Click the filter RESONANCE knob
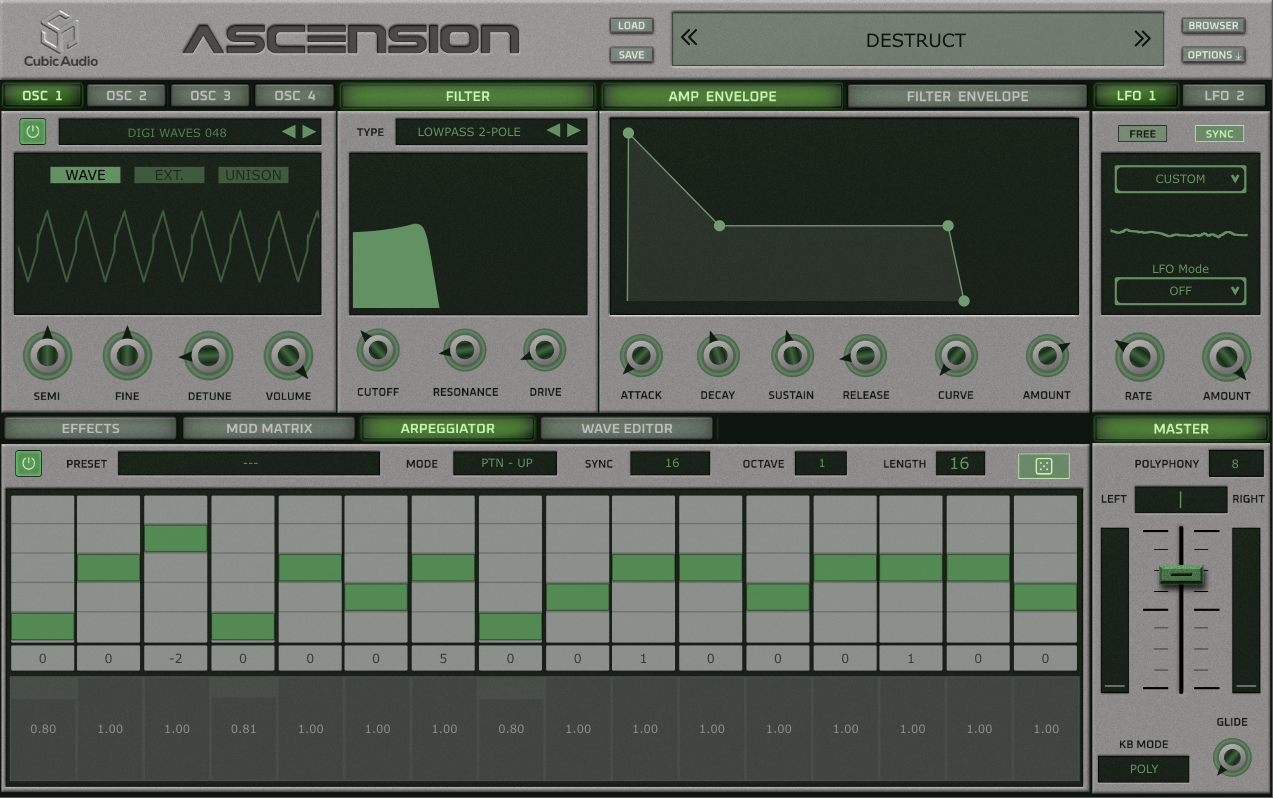1273x798 pixels. click(464, 350)
